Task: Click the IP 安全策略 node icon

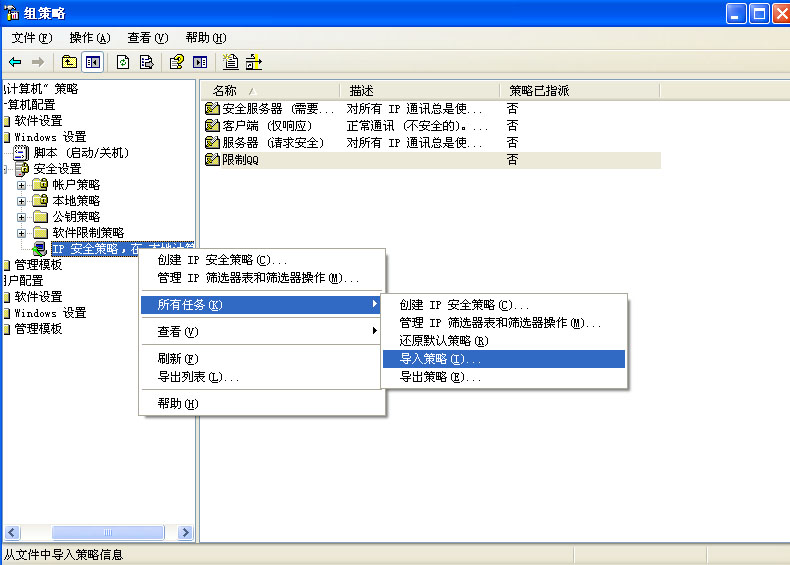Action: pyautogui.click(x=40, y=248)
